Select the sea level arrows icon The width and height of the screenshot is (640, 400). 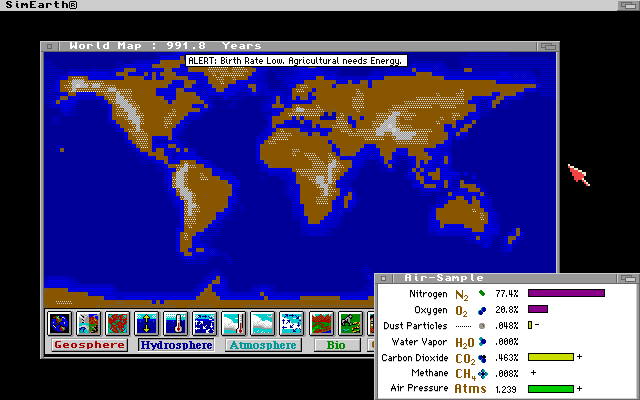pyautogui.click(x=146, y=323)
